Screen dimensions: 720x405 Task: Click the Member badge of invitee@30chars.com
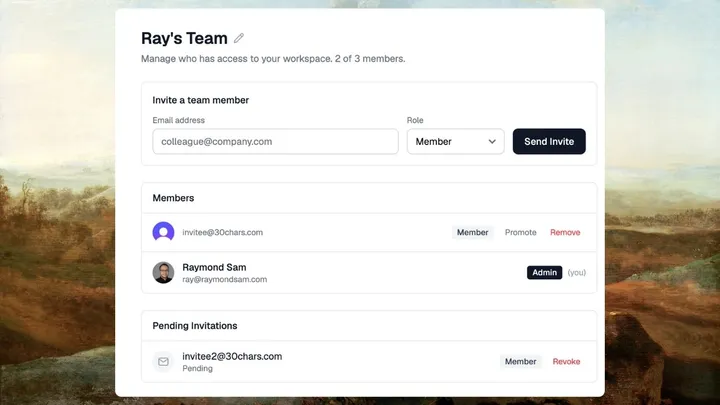coord(472,232)
